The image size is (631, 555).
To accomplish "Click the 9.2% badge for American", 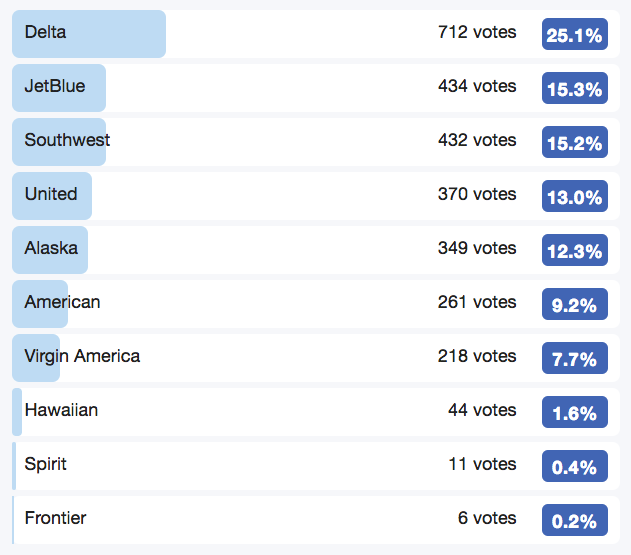I will coord(575,304).
